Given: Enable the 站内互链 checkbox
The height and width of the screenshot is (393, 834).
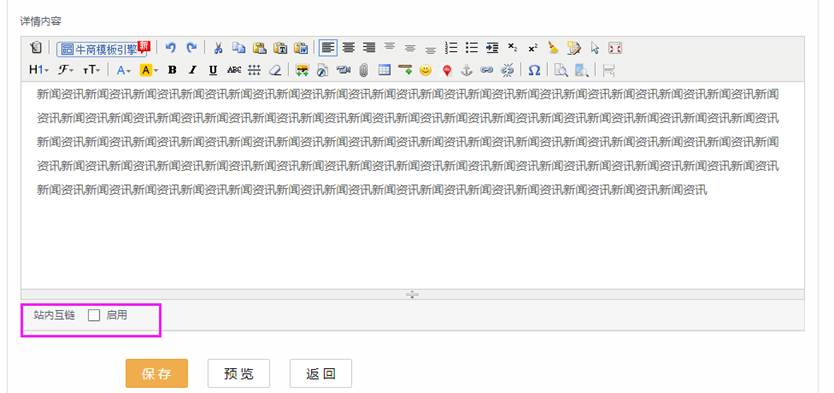Looking at the screenshot, I should (x=94, y=315).
